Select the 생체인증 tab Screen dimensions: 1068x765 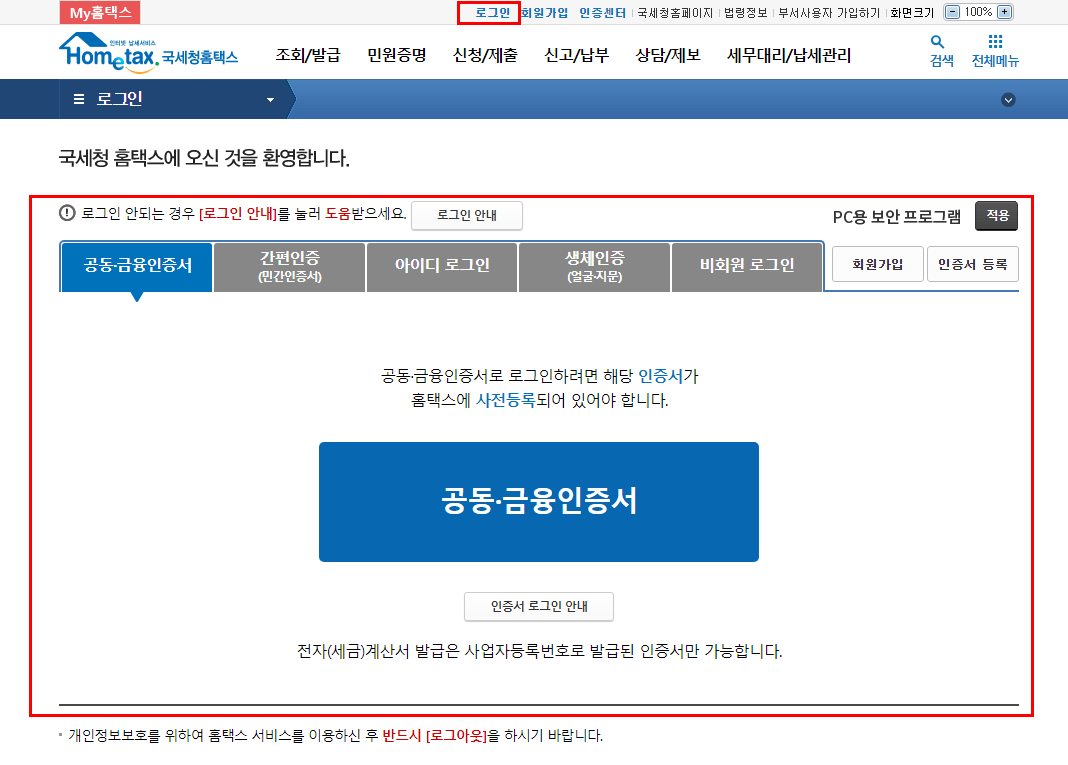594,267
